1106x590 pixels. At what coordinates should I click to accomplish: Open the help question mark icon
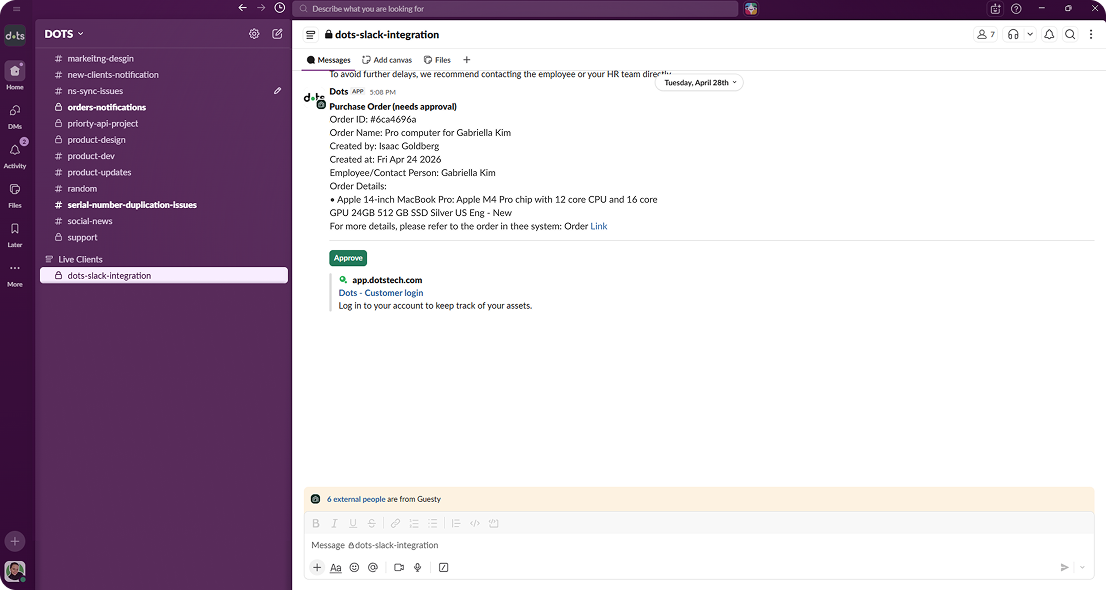(1016, 8)
